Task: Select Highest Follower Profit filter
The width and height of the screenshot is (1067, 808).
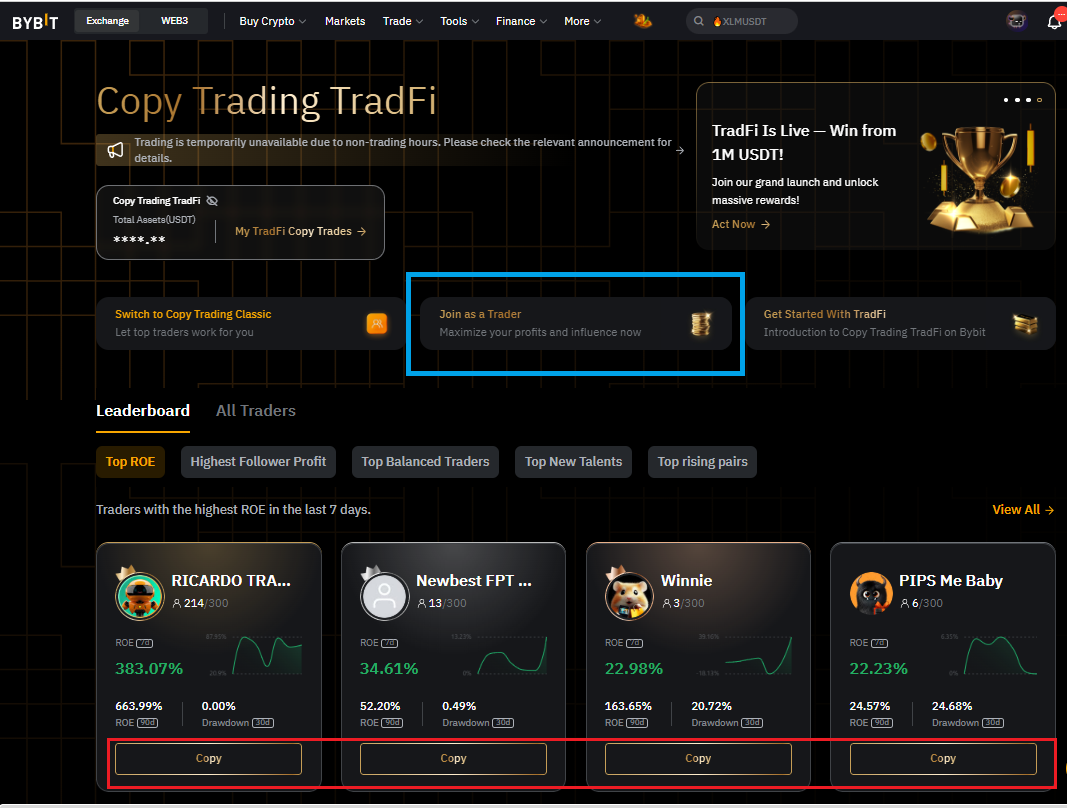Action: pos(258,462)
